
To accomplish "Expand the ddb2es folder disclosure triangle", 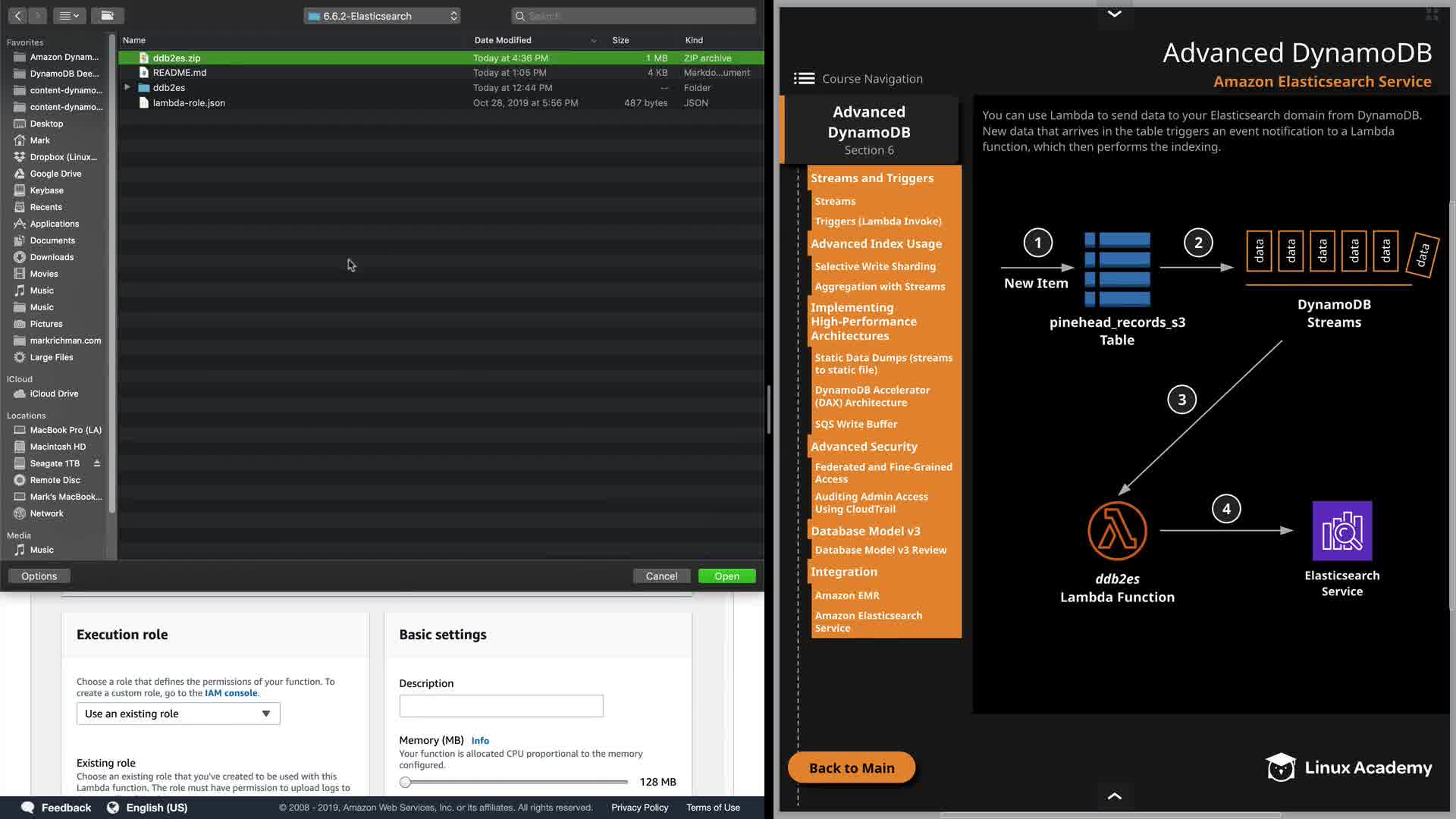I will [127, 88].
